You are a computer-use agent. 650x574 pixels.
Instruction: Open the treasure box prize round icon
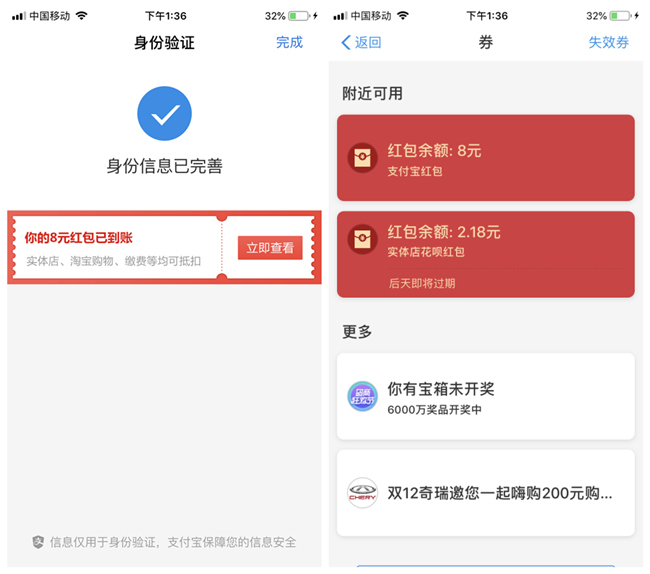(362, 396)
